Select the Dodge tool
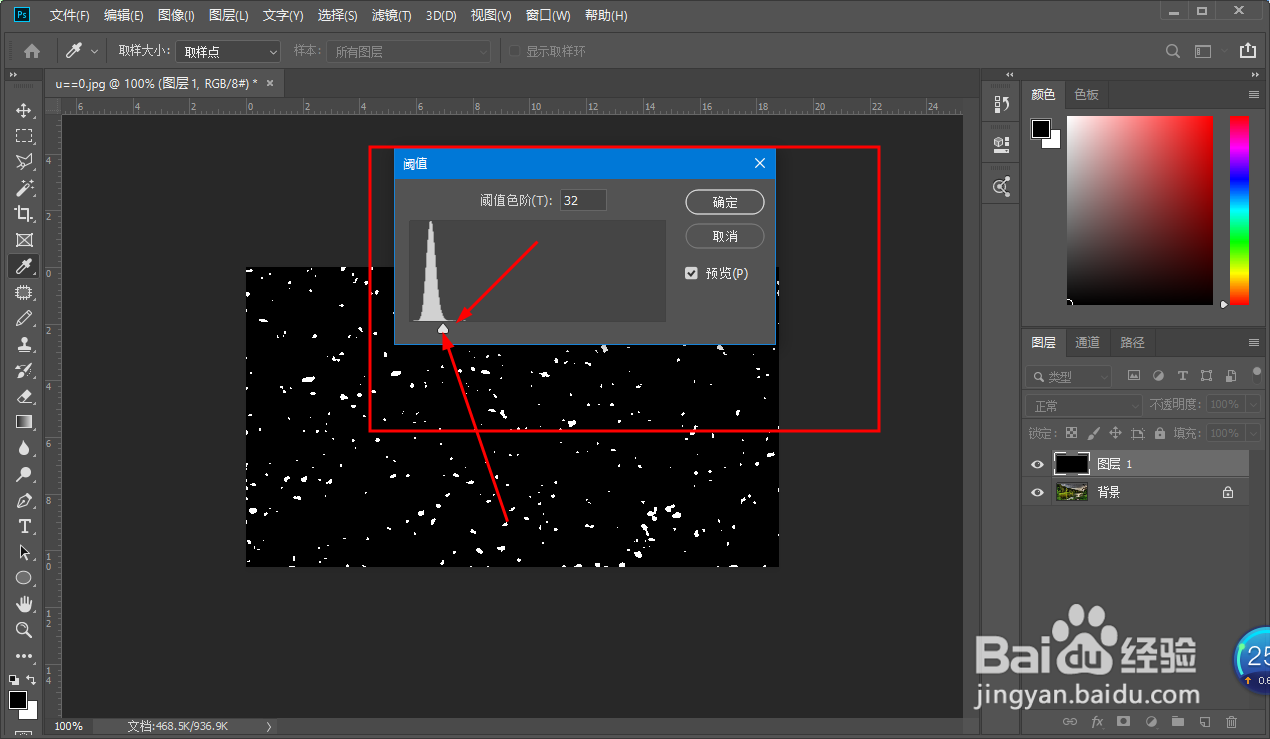This screenshot has width=1270, height=739. (24, 474)
